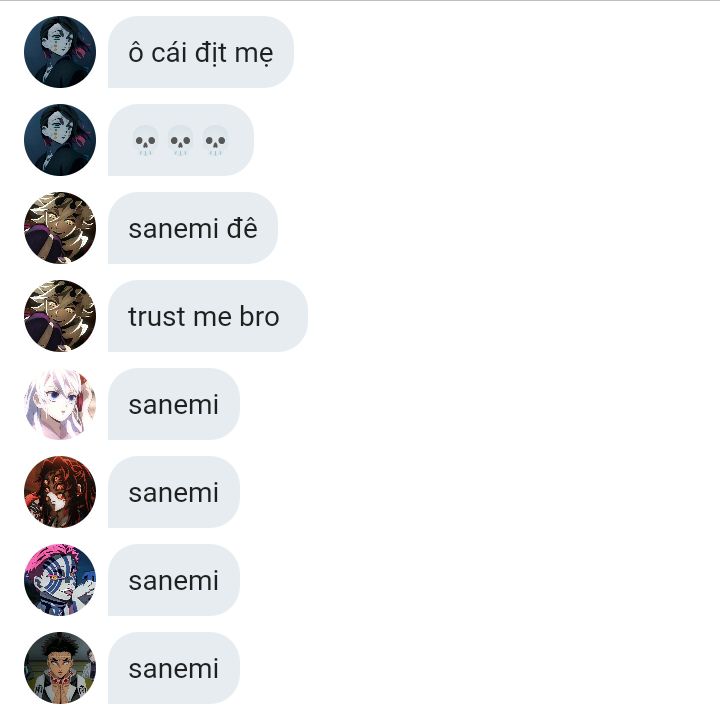720x717 pixels.
Task: Click the black spiky-haired praying avatar
Action: [x=60, y=668]
